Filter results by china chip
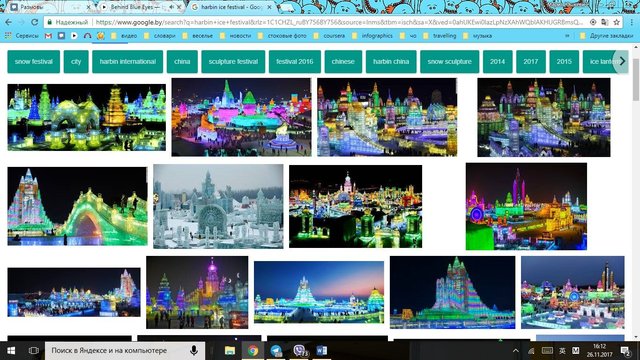 (182, 62)
